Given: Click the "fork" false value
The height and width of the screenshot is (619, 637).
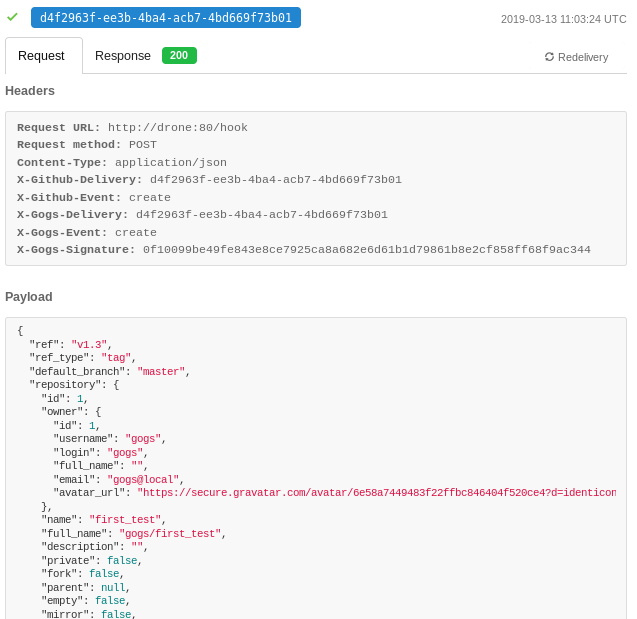Looking at the screenshot, I should 104,574.
